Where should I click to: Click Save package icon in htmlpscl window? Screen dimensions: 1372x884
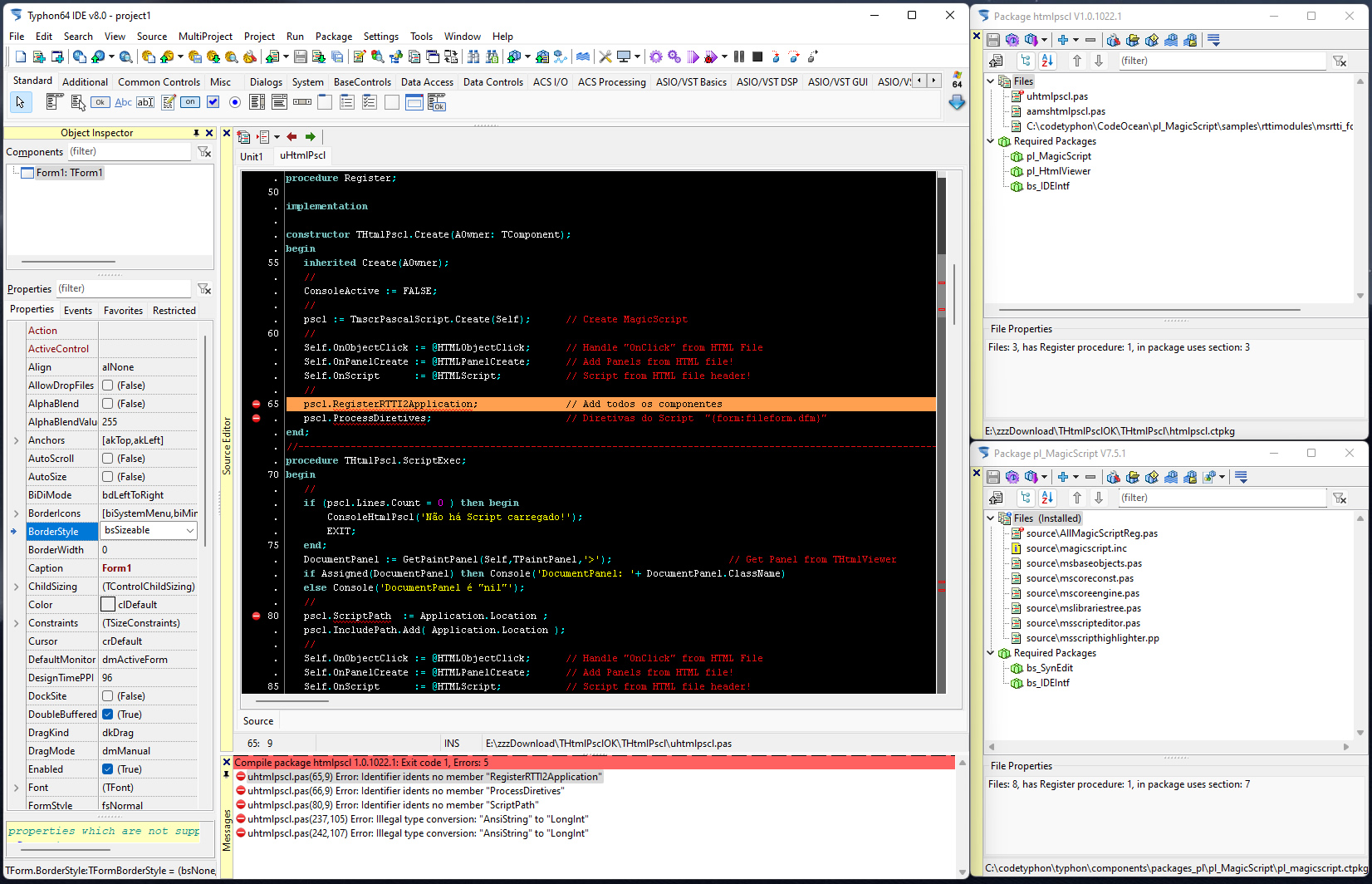993,39
